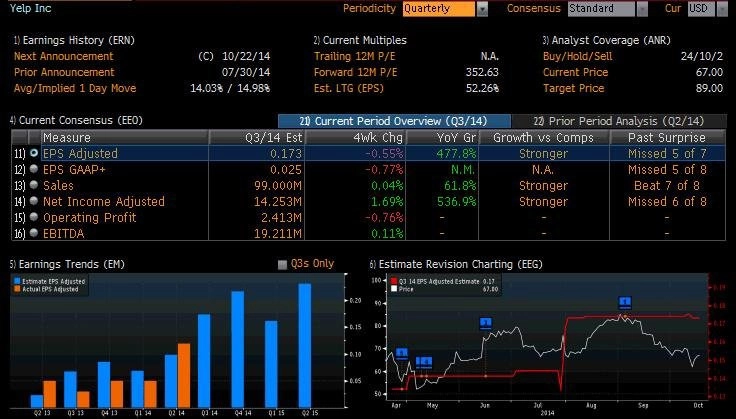
Task: Select the Consensus field showing Standard
Action: pos(601,9)
